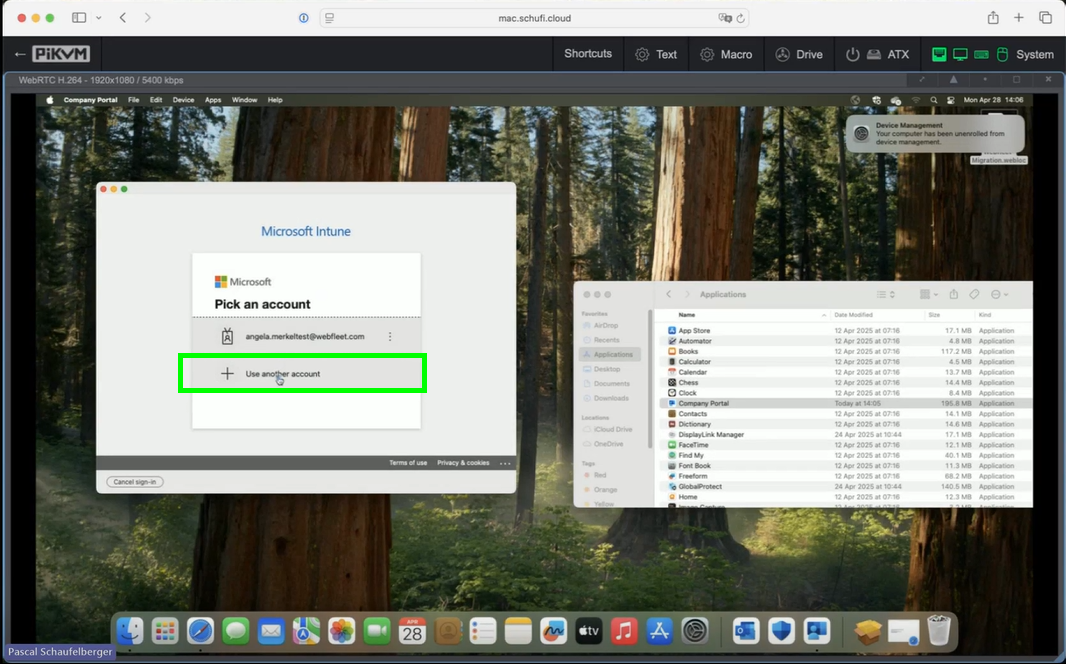Open the PiKVM Shortcuts menu
The height and width of the screenshot is (664, 1066).
coord(588,54)
